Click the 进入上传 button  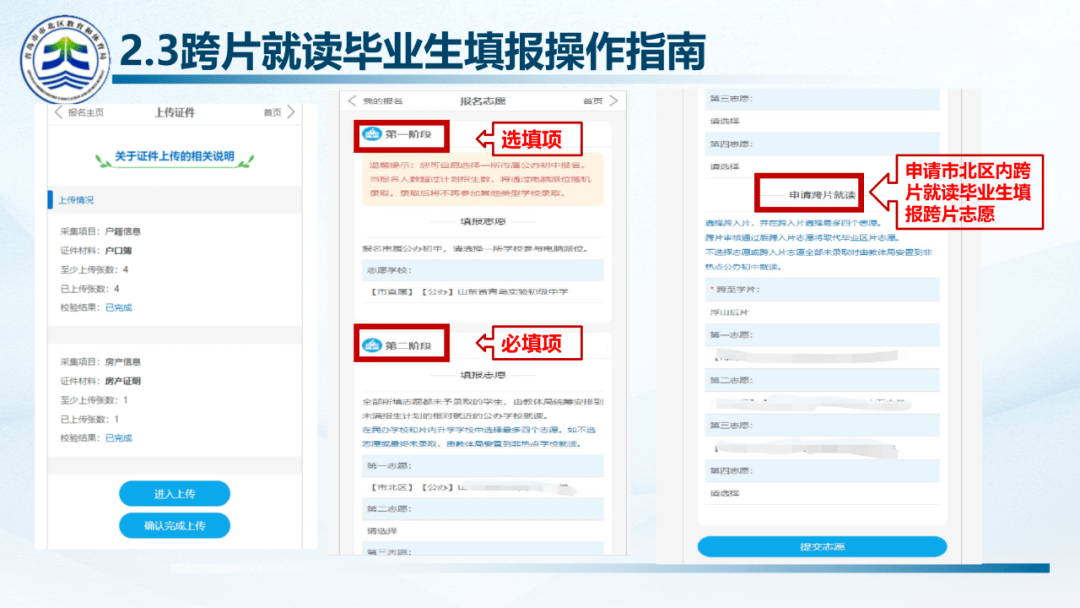click(x=175, y=493)
